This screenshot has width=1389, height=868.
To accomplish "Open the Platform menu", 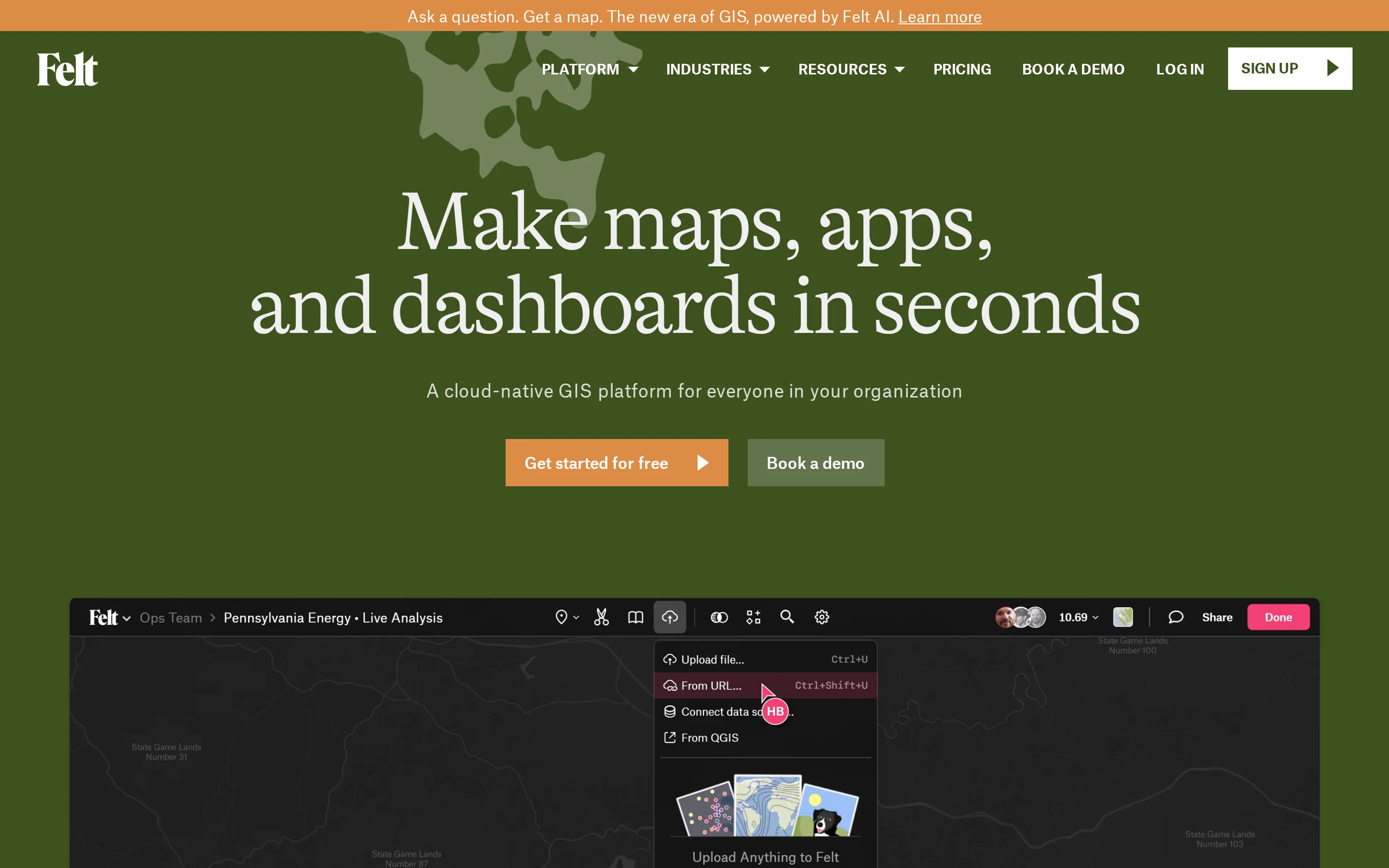I will click(590, 69).
